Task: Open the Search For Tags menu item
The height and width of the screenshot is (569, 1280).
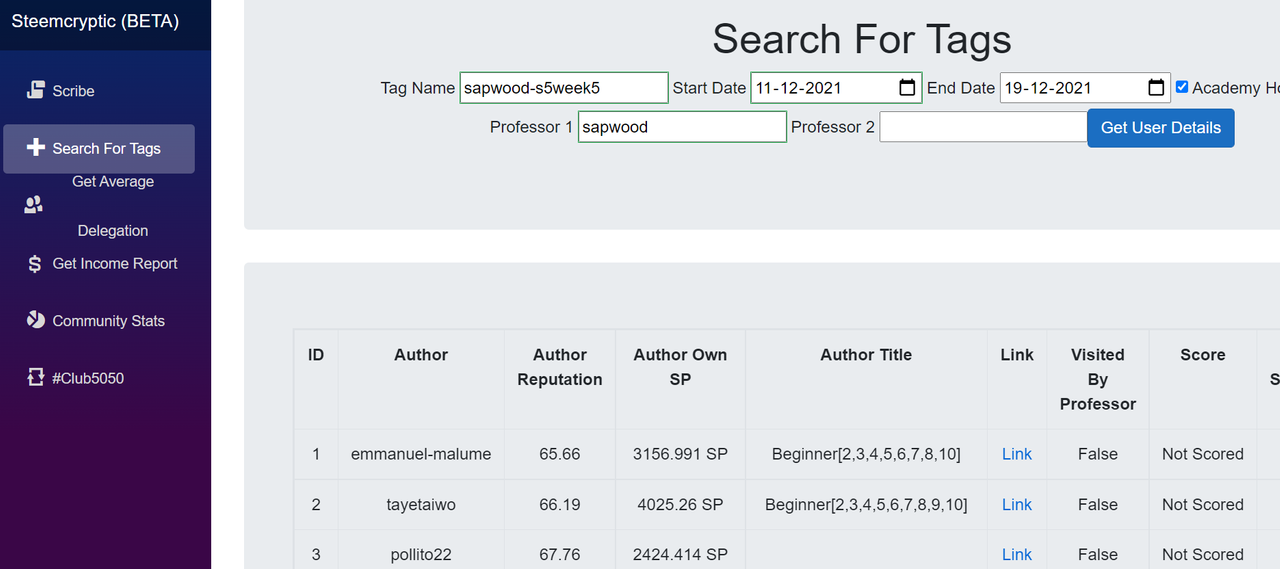Action: [99, 149]
